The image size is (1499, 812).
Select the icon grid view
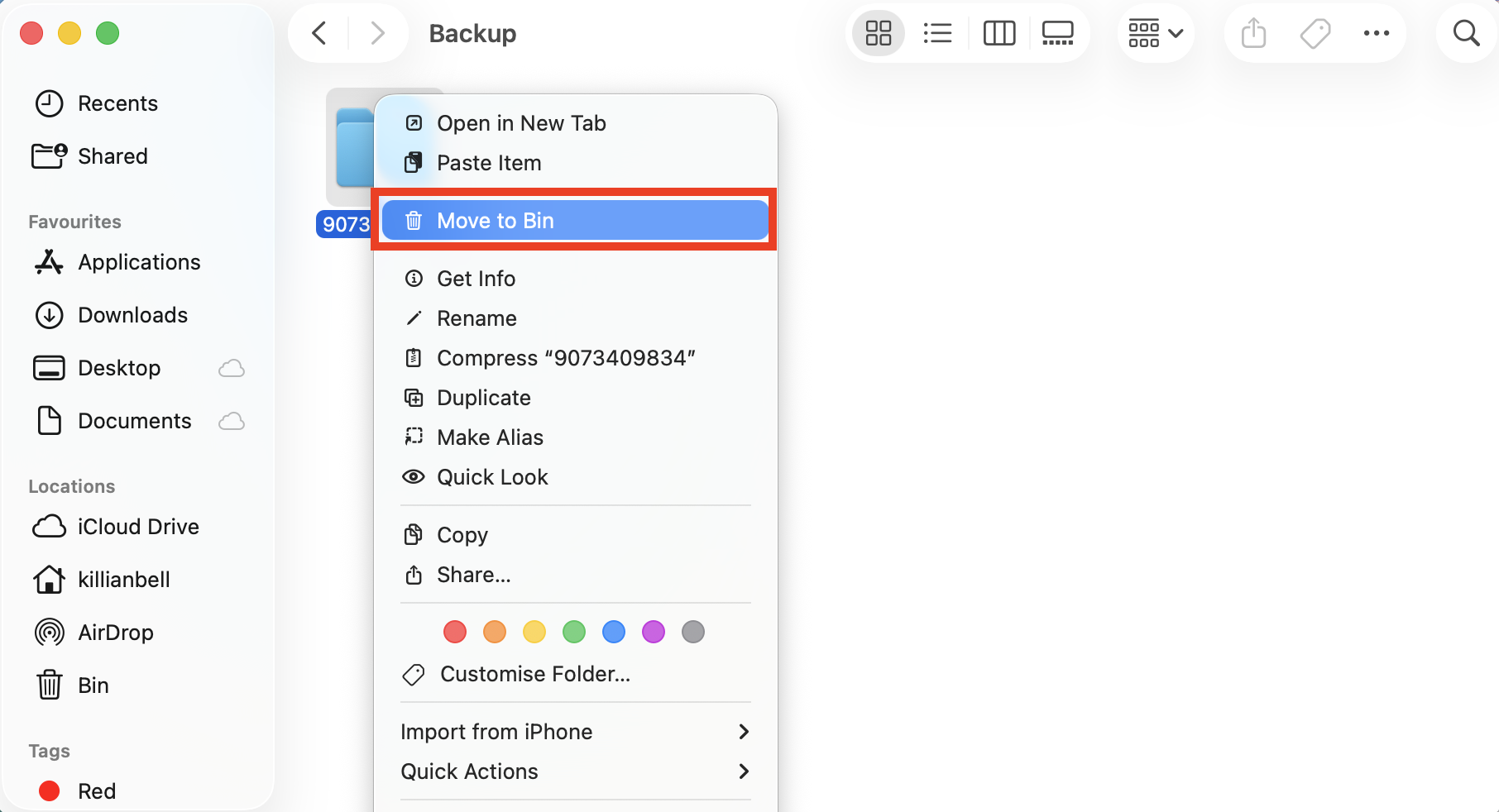pyautogui.click(x=878, y=33)
